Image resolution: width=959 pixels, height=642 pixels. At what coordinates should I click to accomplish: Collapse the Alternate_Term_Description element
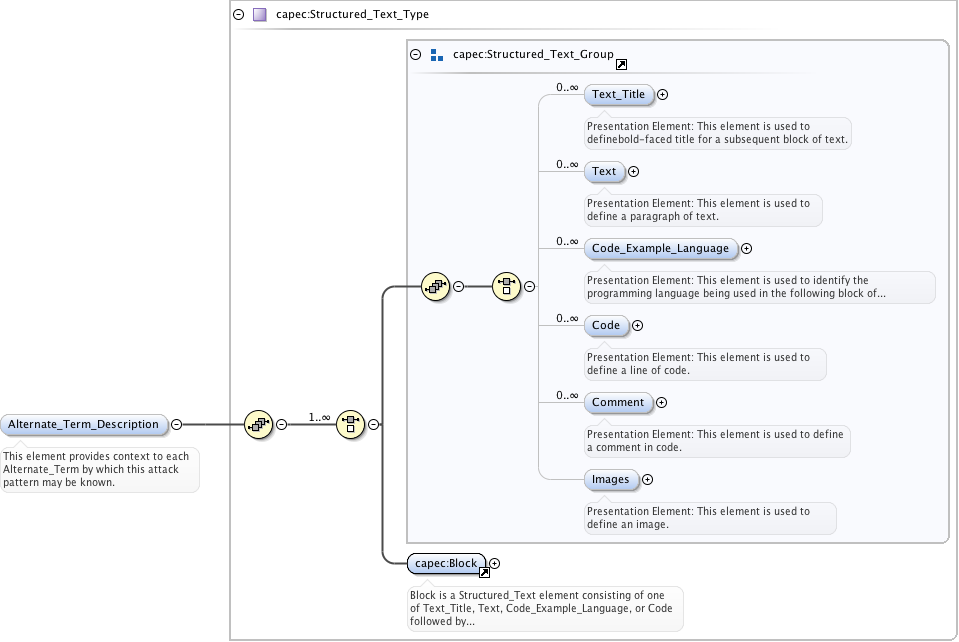[176, 424]
